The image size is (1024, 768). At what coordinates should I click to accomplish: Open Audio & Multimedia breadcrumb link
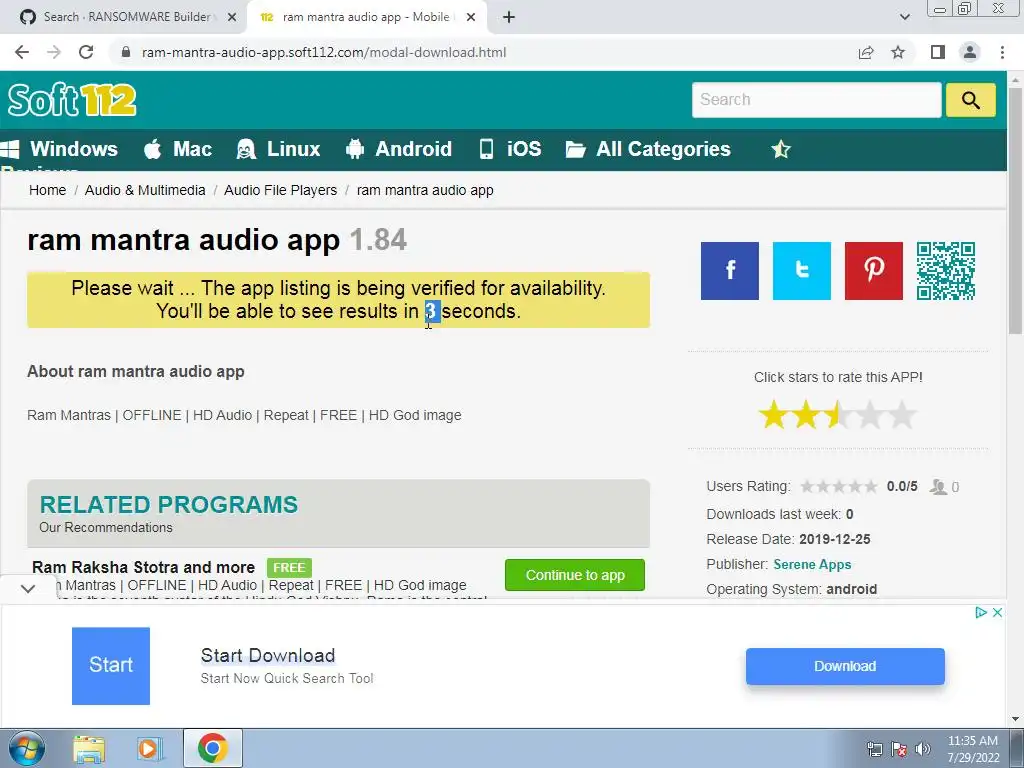pyautogui.click(x=145, y=190)
